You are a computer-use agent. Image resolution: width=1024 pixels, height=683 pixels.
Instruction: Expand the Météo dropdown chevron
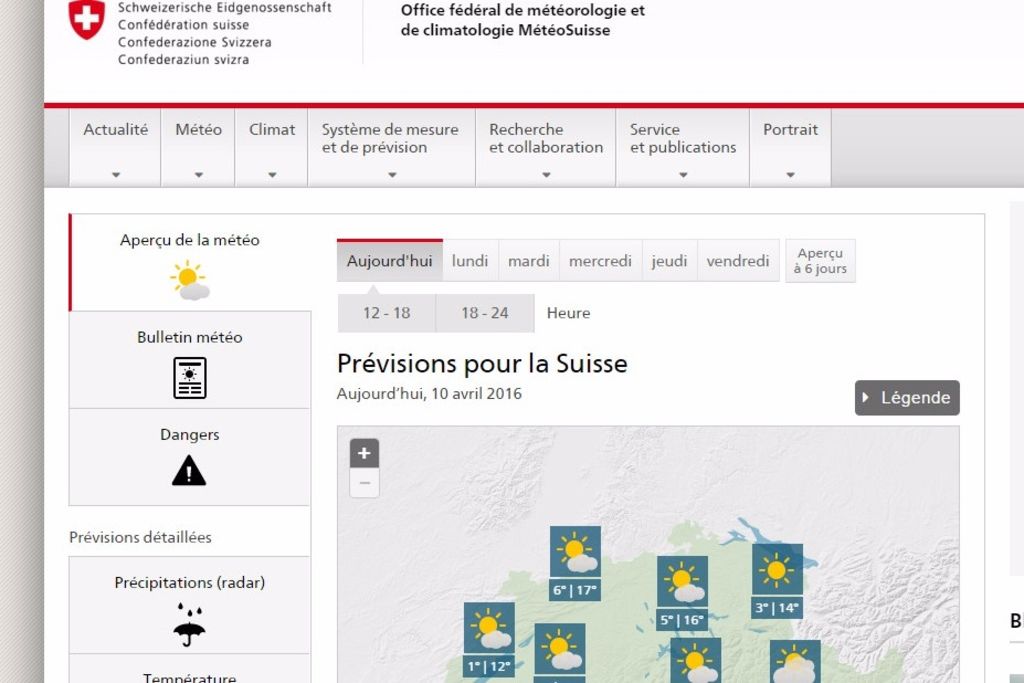pos(197,173)
